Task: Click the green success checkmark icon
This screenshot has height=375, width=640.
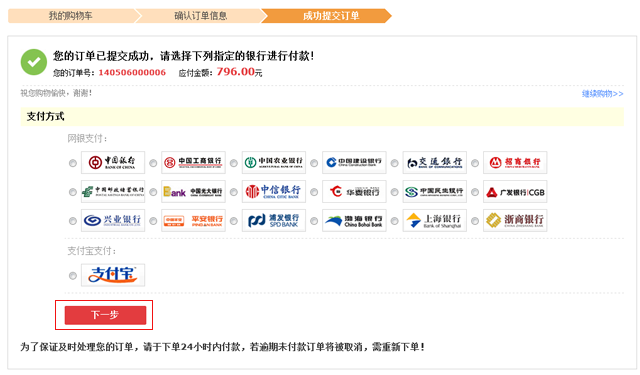Action: click(x=34, y=62)
